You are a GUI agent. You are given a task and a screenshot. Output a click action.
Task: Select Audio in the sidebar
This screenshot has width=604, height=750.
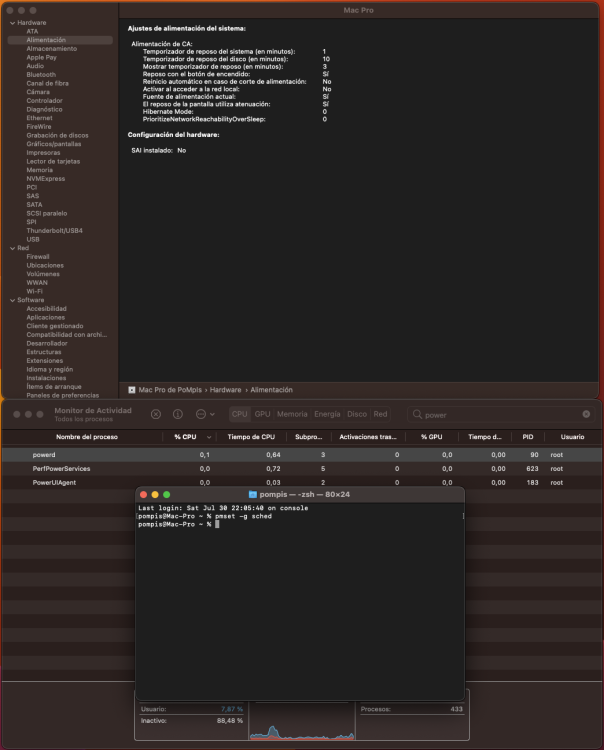point(35,66)
